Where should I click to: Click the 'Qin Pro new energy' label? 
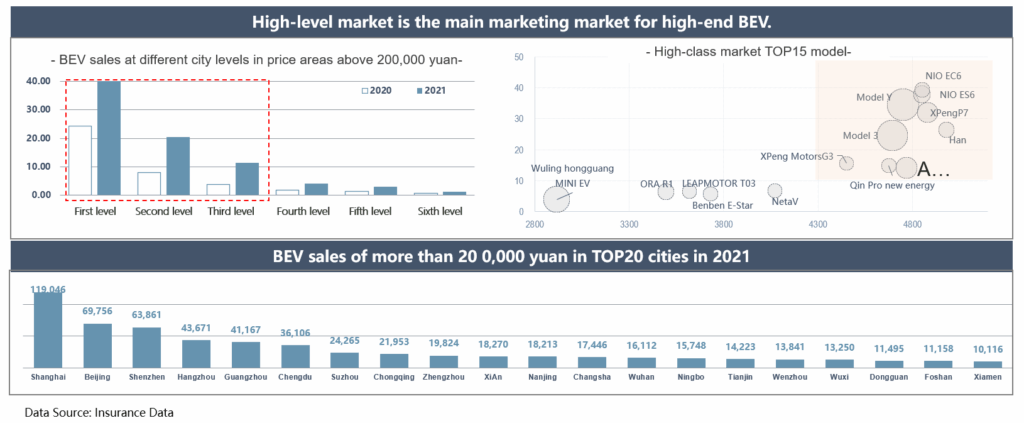pos(892,185)
